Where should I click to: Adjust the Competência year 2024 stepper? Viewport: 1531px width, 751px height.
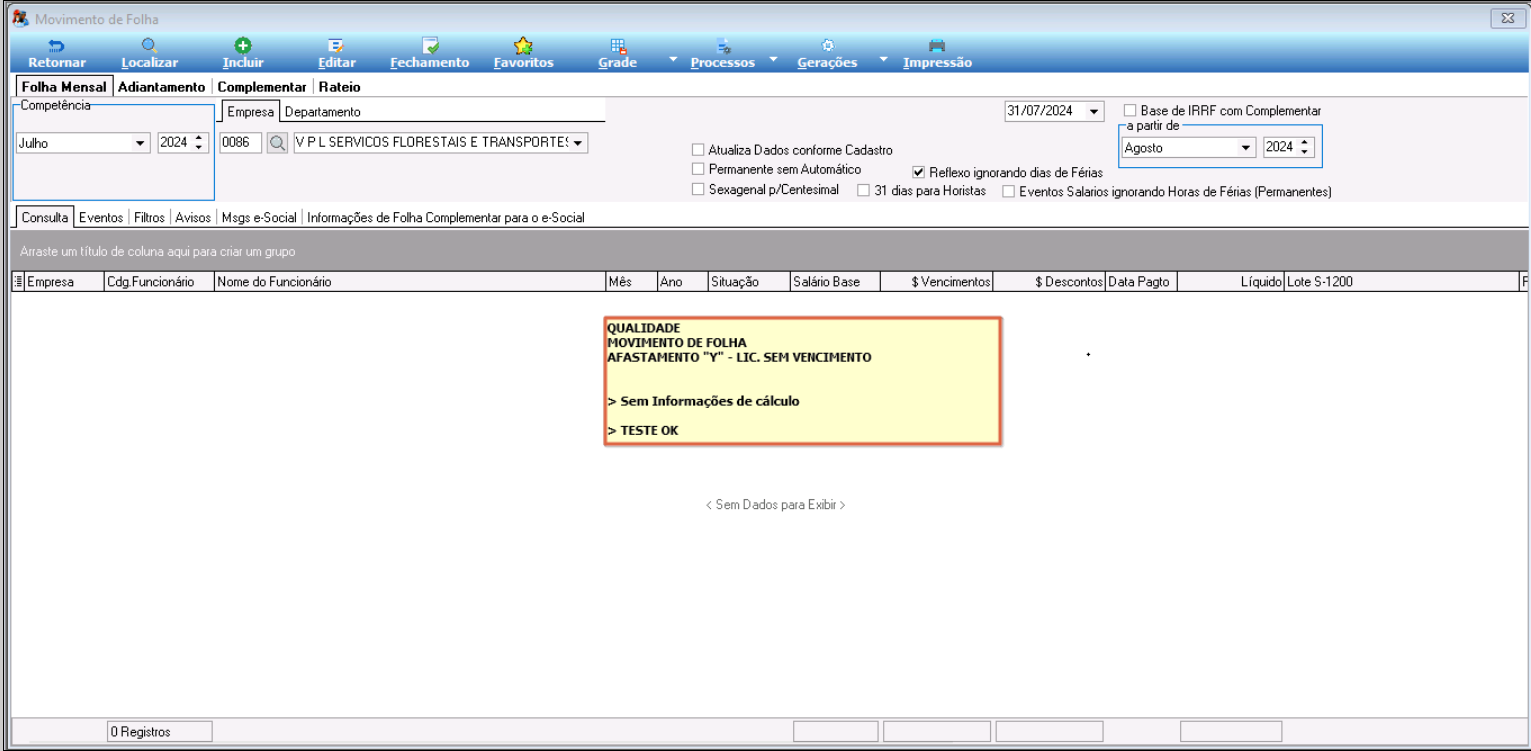click(199, 143)
